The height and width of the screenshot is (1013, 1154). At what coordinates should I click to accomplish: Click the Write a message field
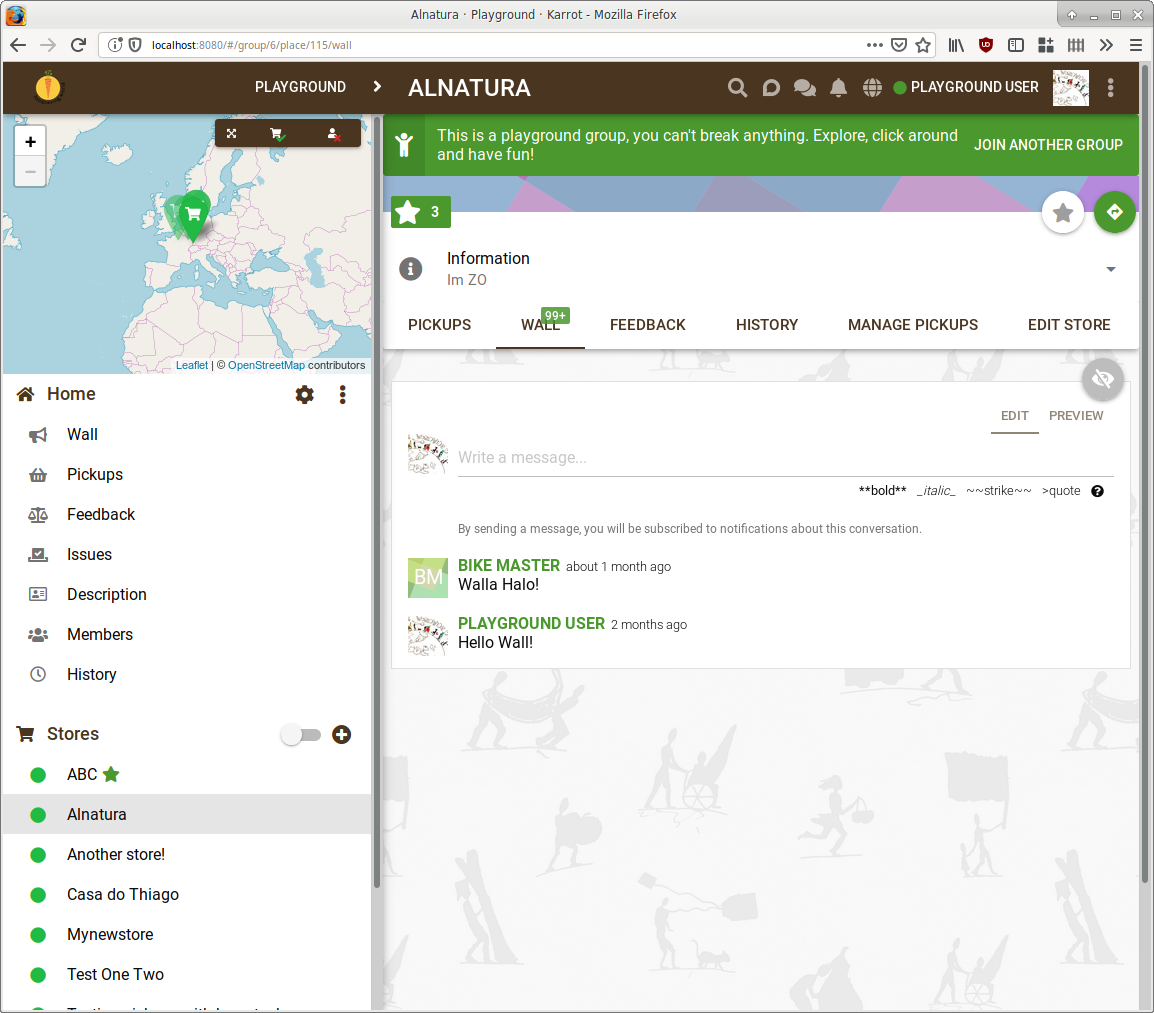785,458
